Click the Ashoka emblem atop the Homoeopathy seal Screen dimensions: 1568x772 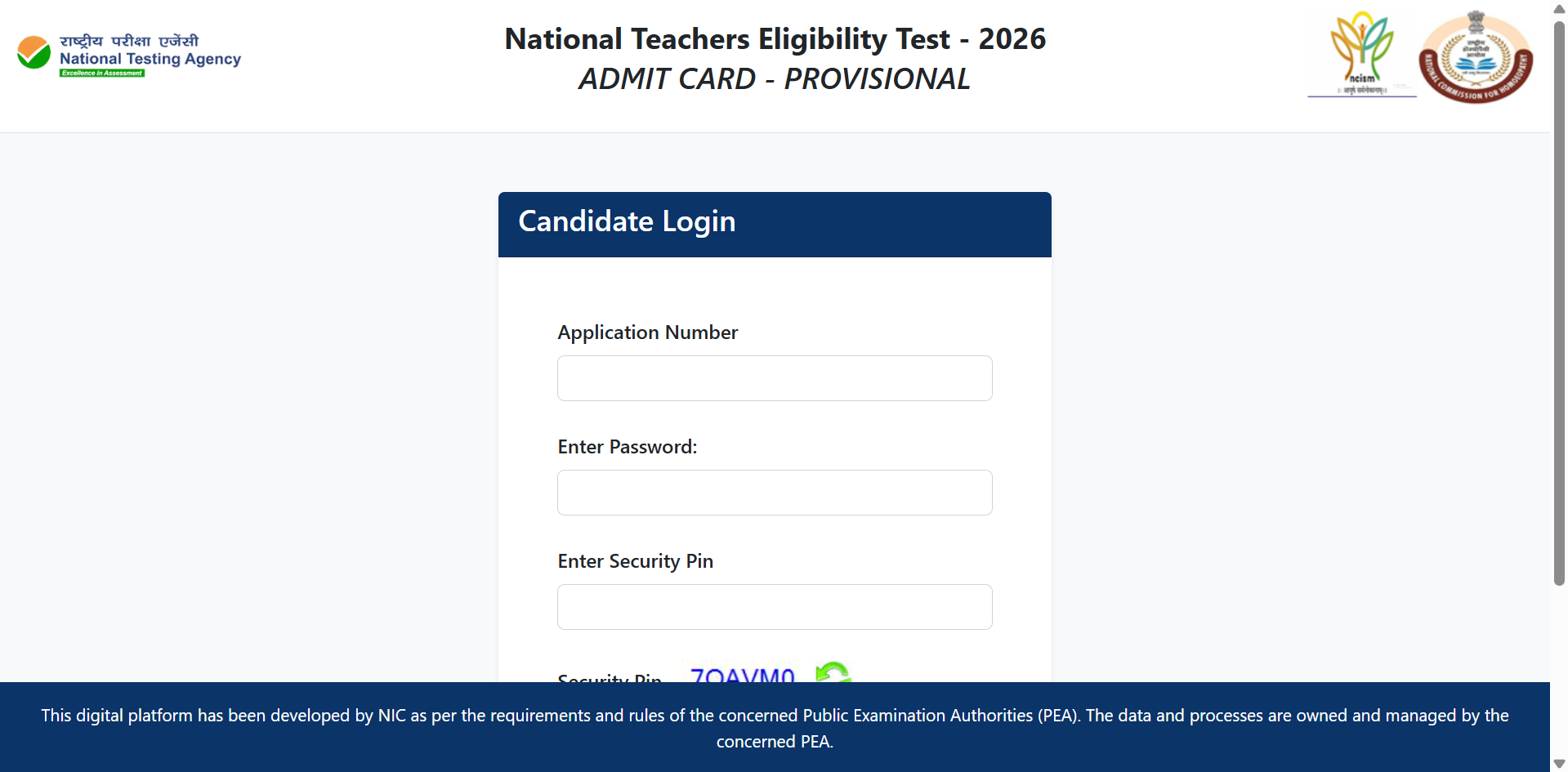tap(1476, 20)
